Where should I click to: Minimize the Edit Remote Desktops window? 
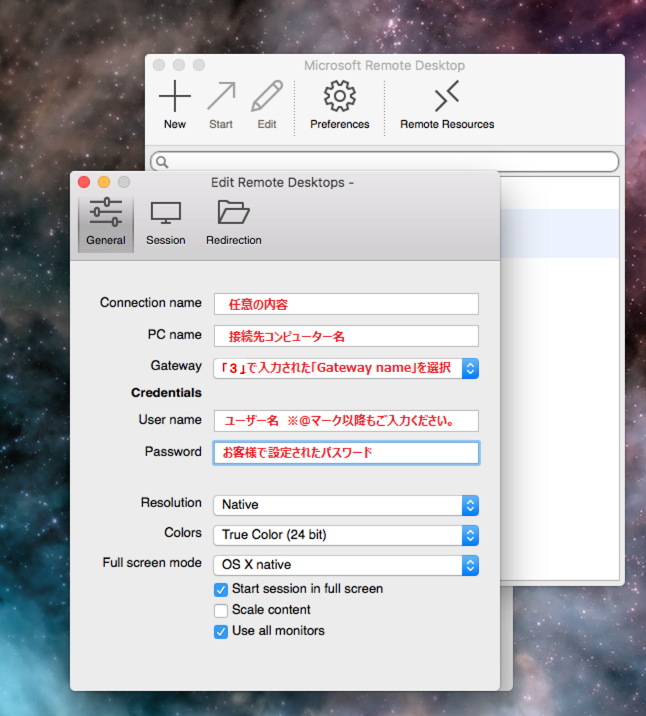point(104,182)
